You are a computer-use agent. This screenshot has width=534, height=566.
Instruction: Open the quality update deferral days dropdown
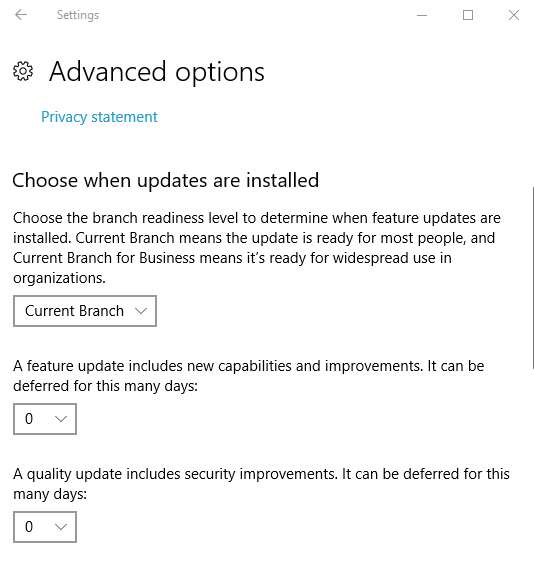tap(45, 527)
